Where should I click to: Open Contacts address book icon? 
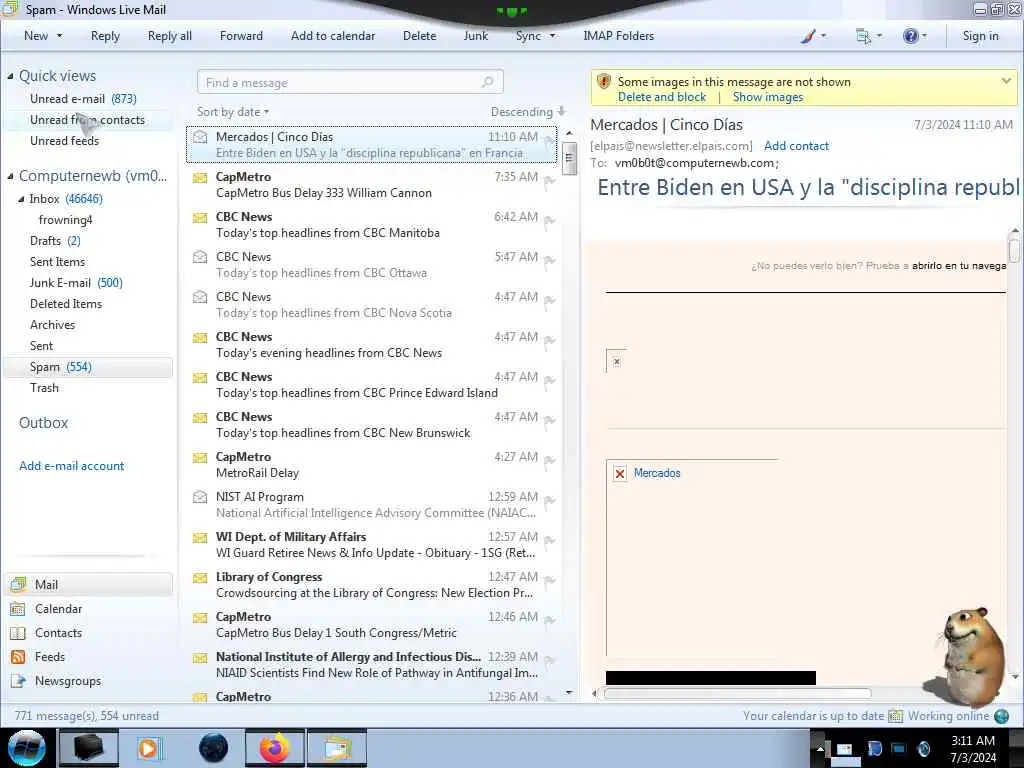pyautogui.click(x=18, y=633)
